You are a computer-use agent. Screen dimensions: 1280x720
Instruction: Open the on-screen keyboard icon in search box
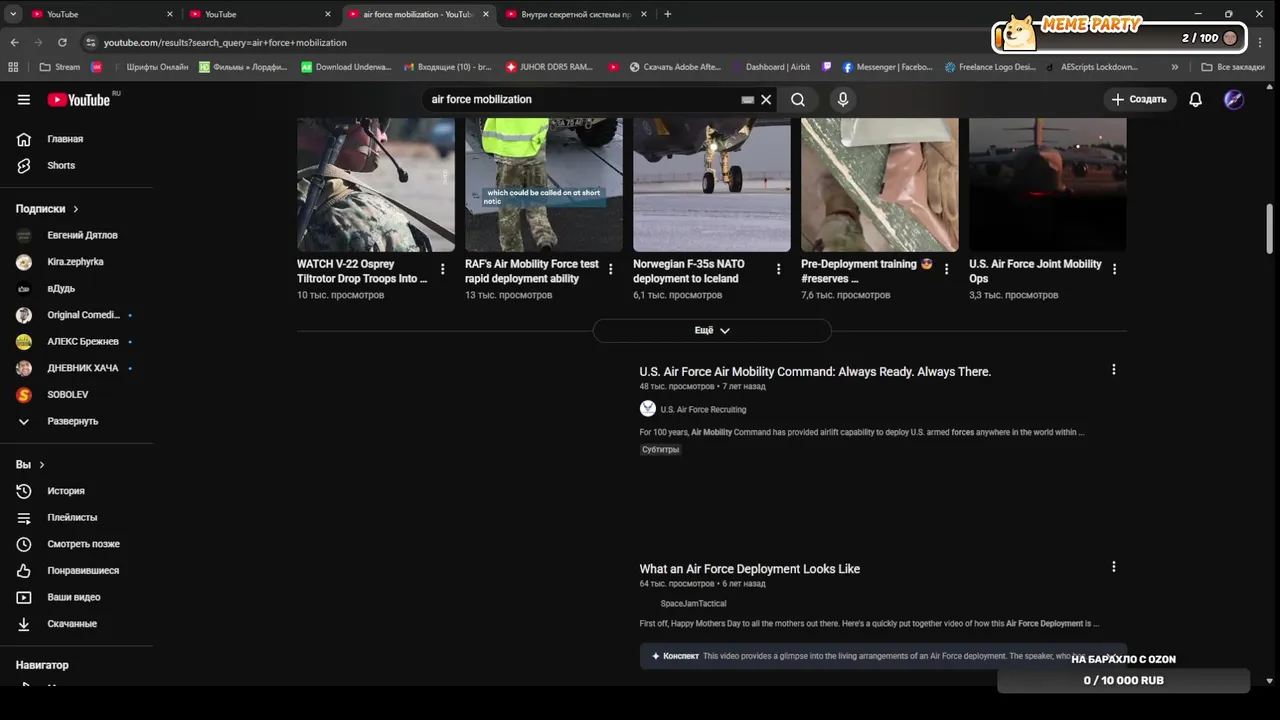point(747,100)
